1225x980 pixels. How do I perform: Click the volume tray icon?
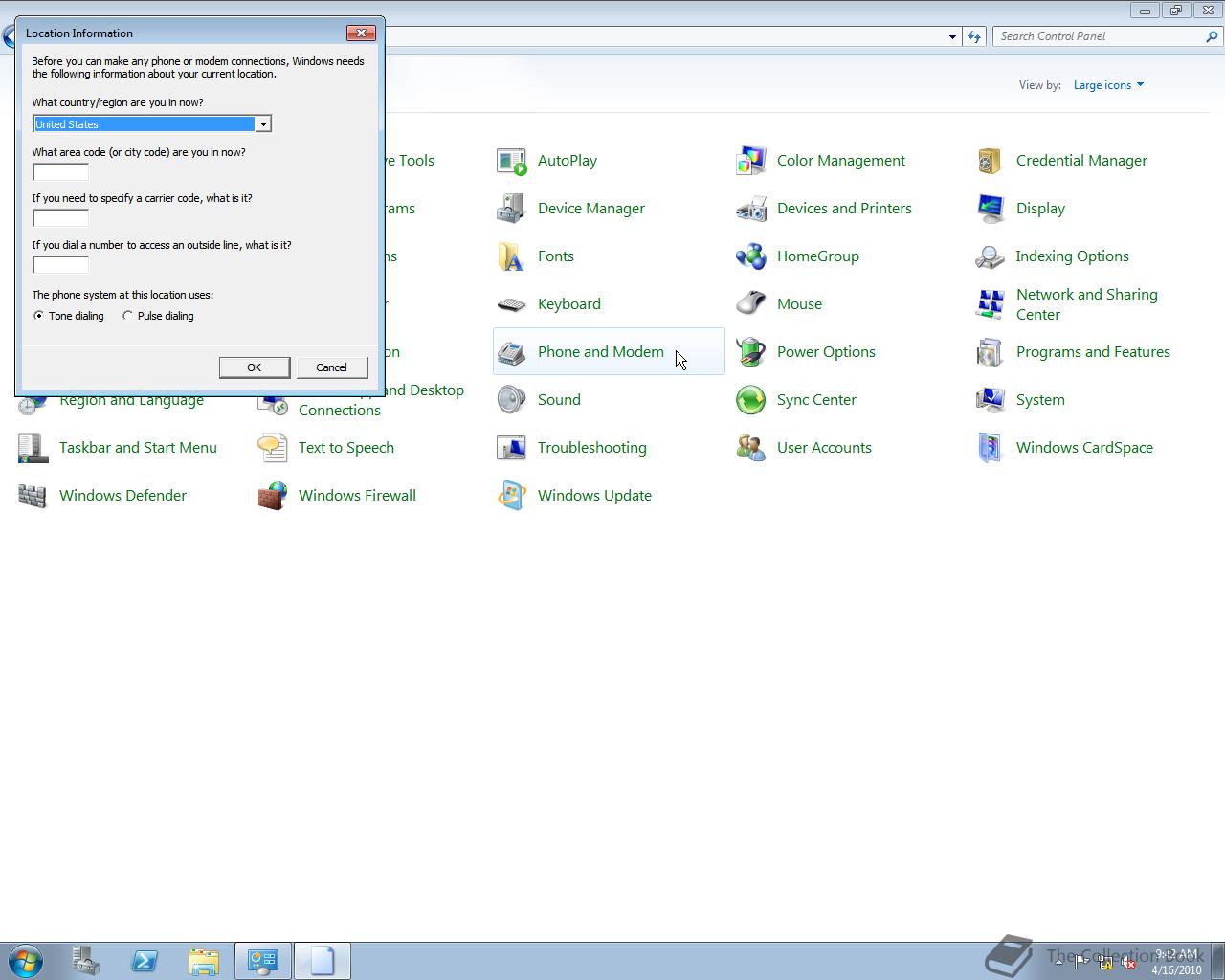tap(1129, 963)
